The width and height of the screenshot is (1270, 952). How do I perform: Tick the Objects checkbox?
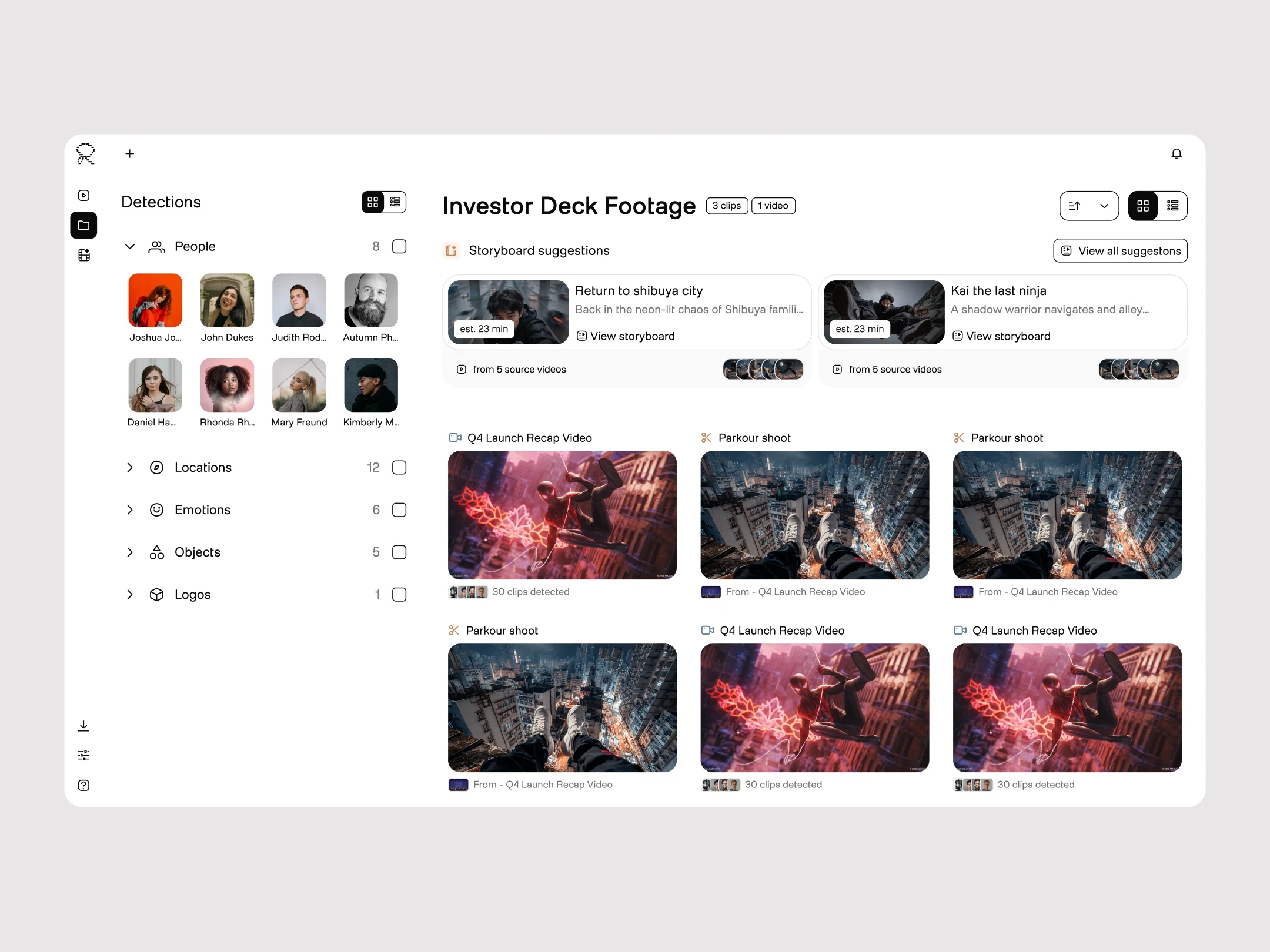[399, 552]
